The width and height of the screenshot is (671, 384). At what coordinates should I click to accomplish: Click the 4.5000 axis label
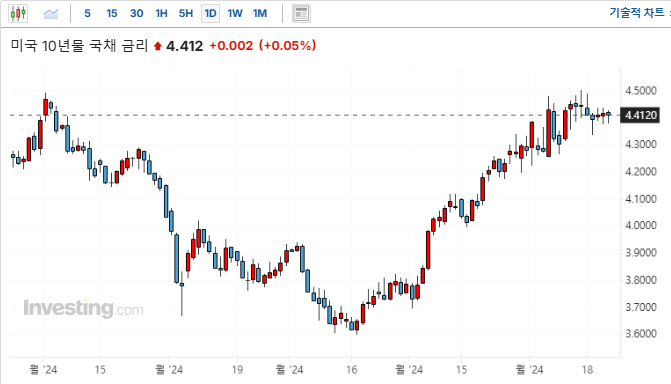641,91
